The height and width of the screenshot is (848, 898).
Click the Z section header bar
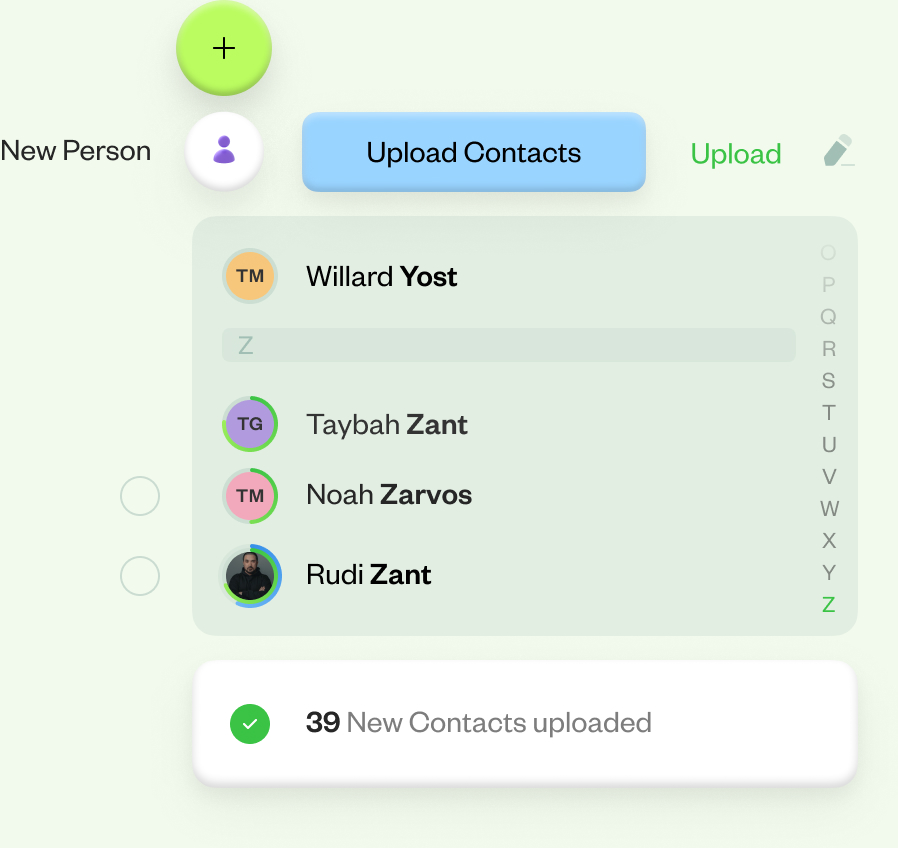tap(508, 346)
